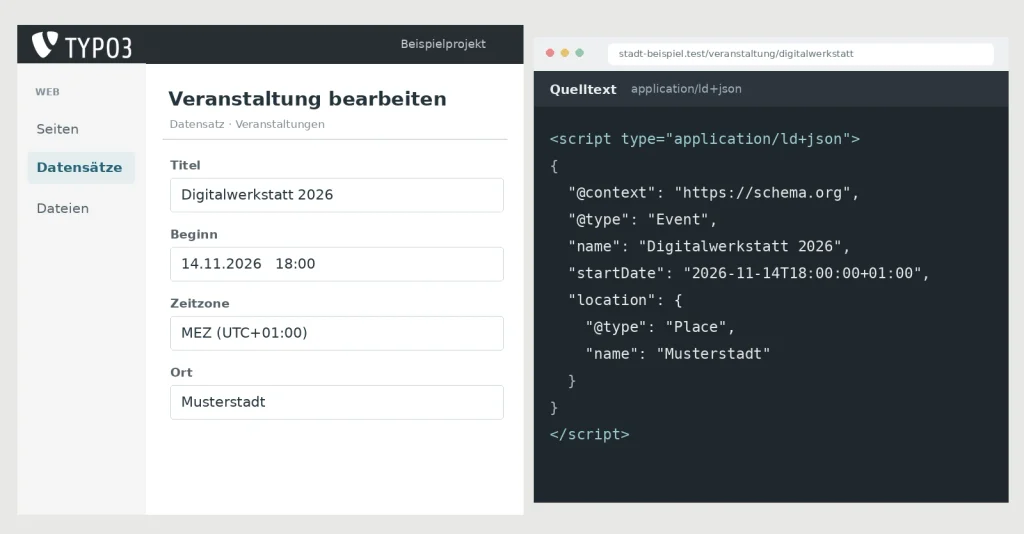Click the green window dot in browser
1024x534 pixels.
click(579, 53)
